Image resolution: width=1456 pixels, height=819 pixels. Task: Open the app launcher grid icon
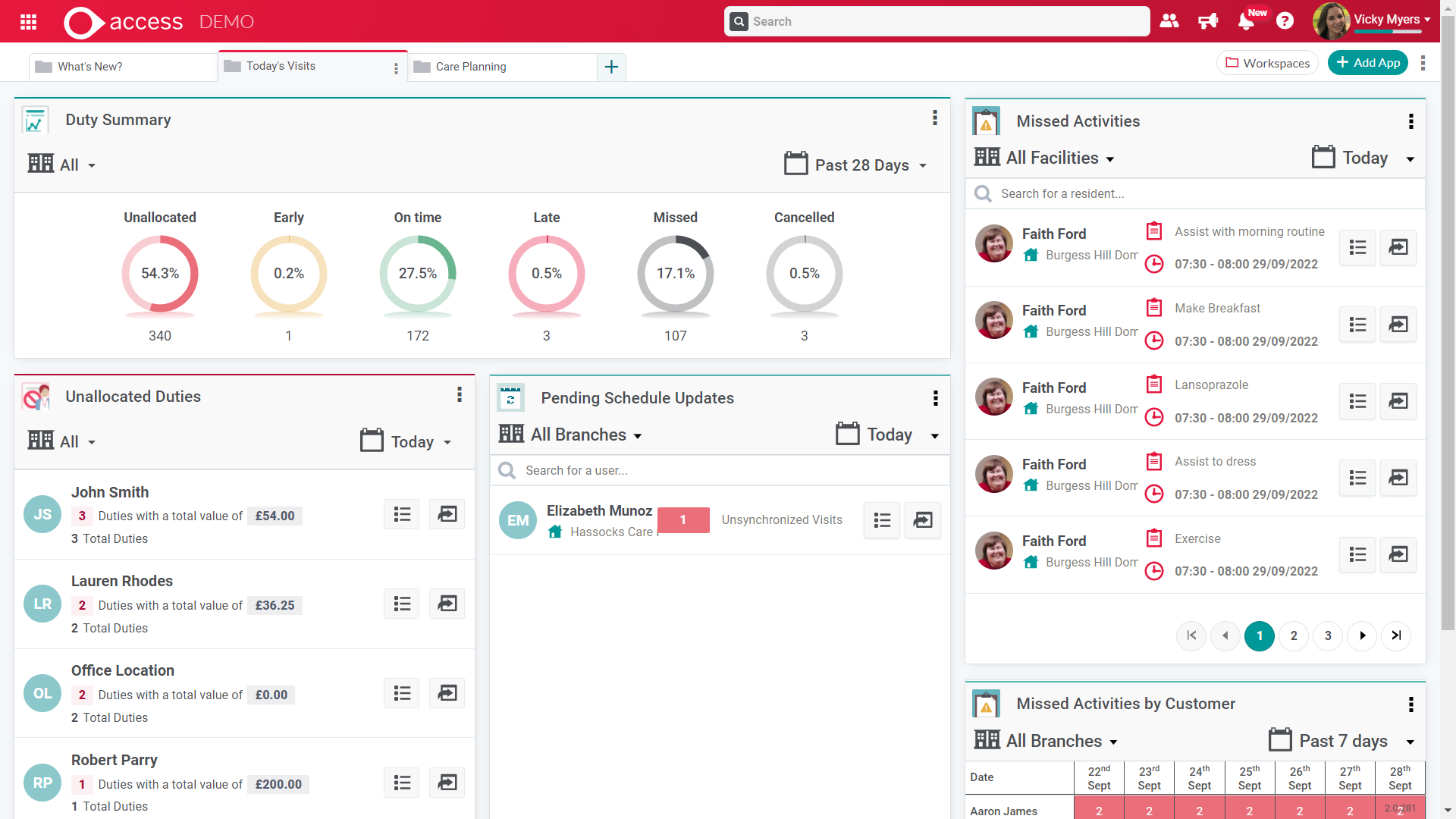click(x=29, y=22)
